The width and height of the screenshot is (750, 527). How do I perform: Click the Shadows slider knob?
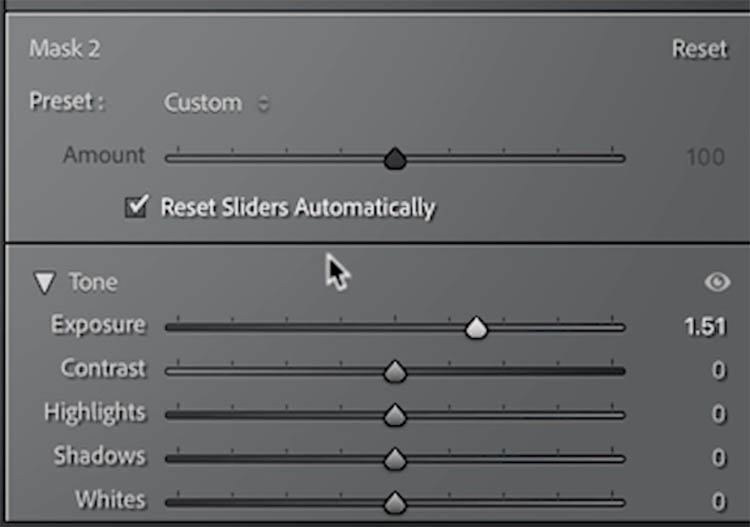395,459
